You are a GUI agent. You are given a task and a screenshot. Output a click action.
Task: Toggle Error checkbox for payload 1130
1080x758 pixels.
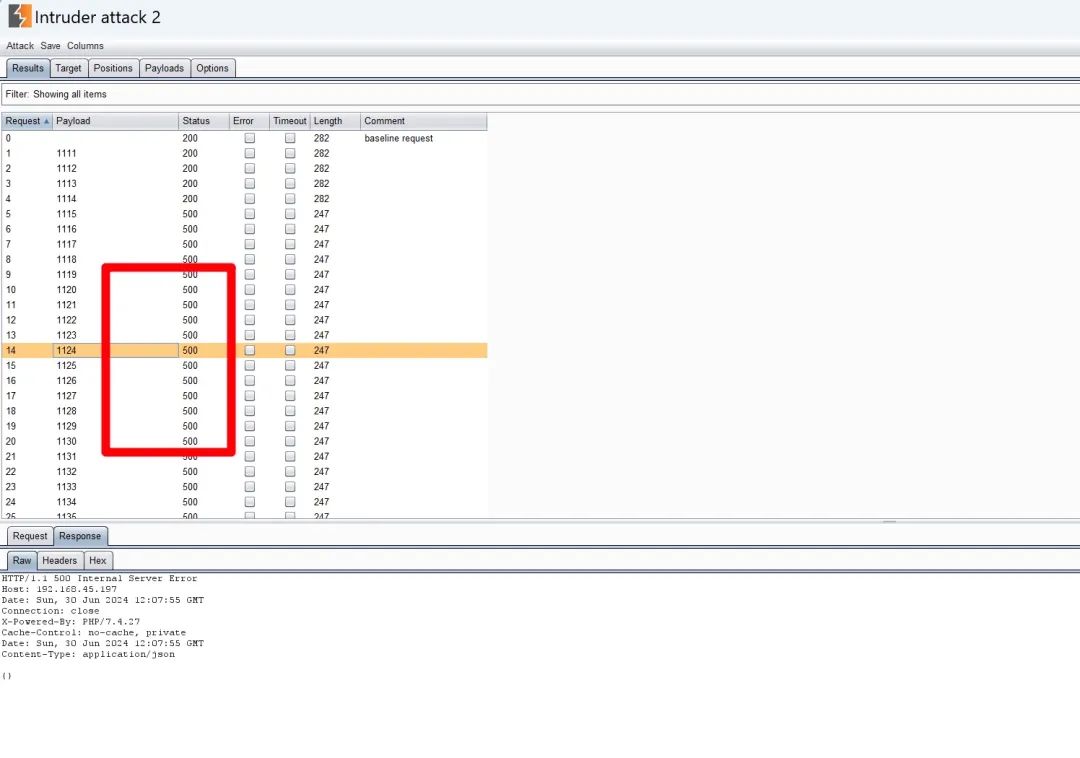(x=250, y=441)
